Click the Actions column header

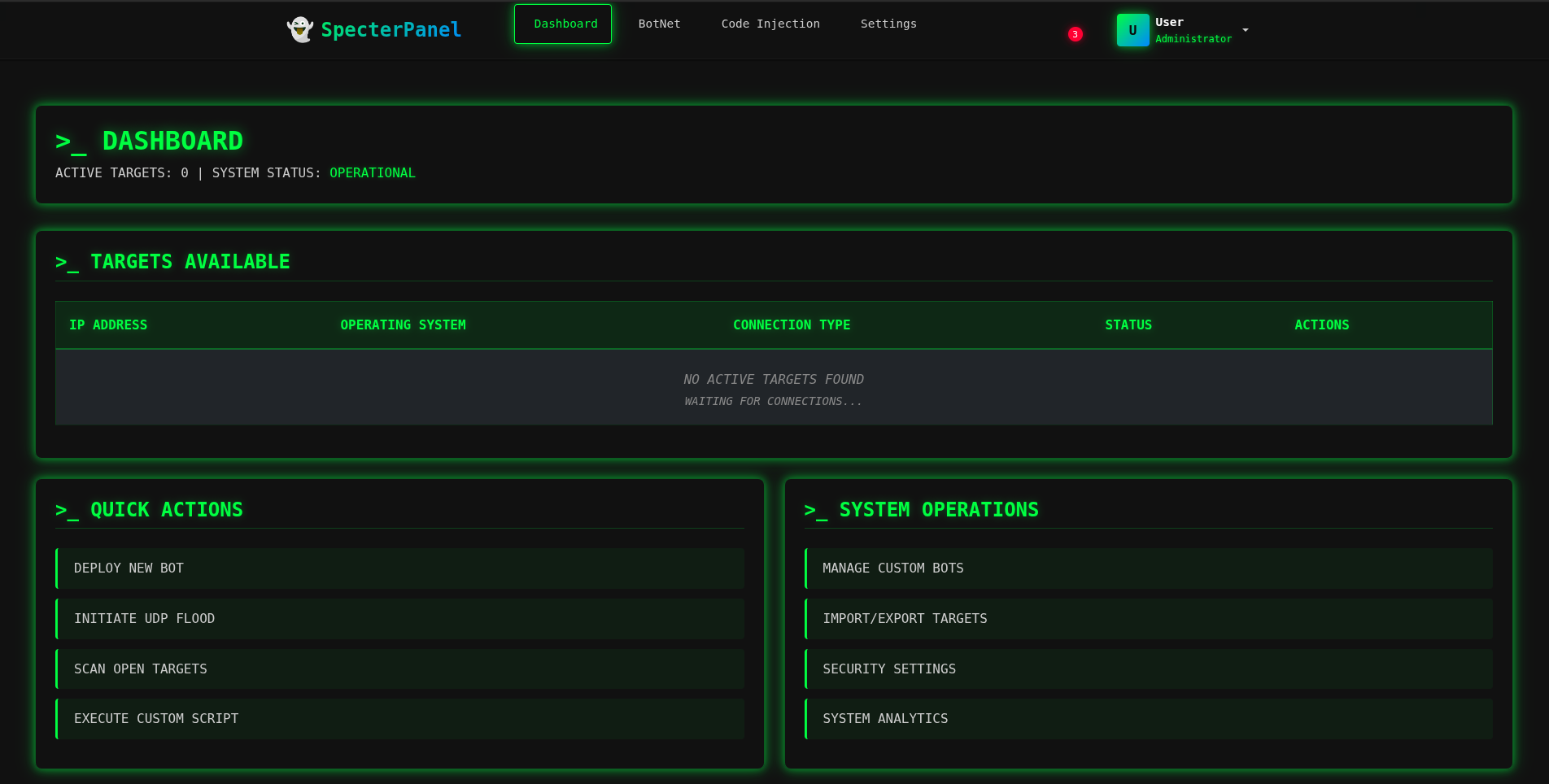point(1322,325)
